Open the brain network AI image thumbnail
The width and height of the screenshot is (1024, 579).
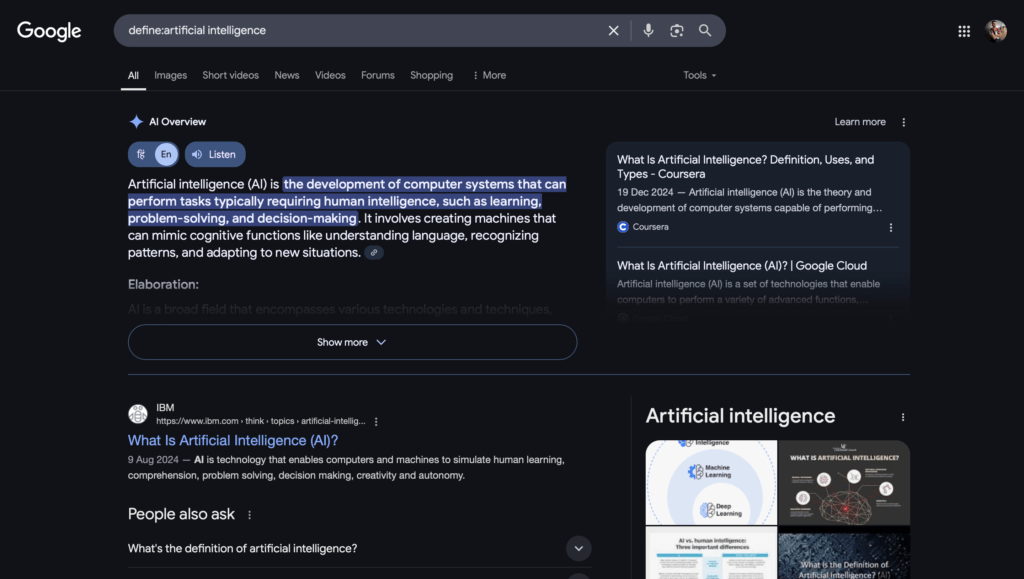click(x=844, y=482)
